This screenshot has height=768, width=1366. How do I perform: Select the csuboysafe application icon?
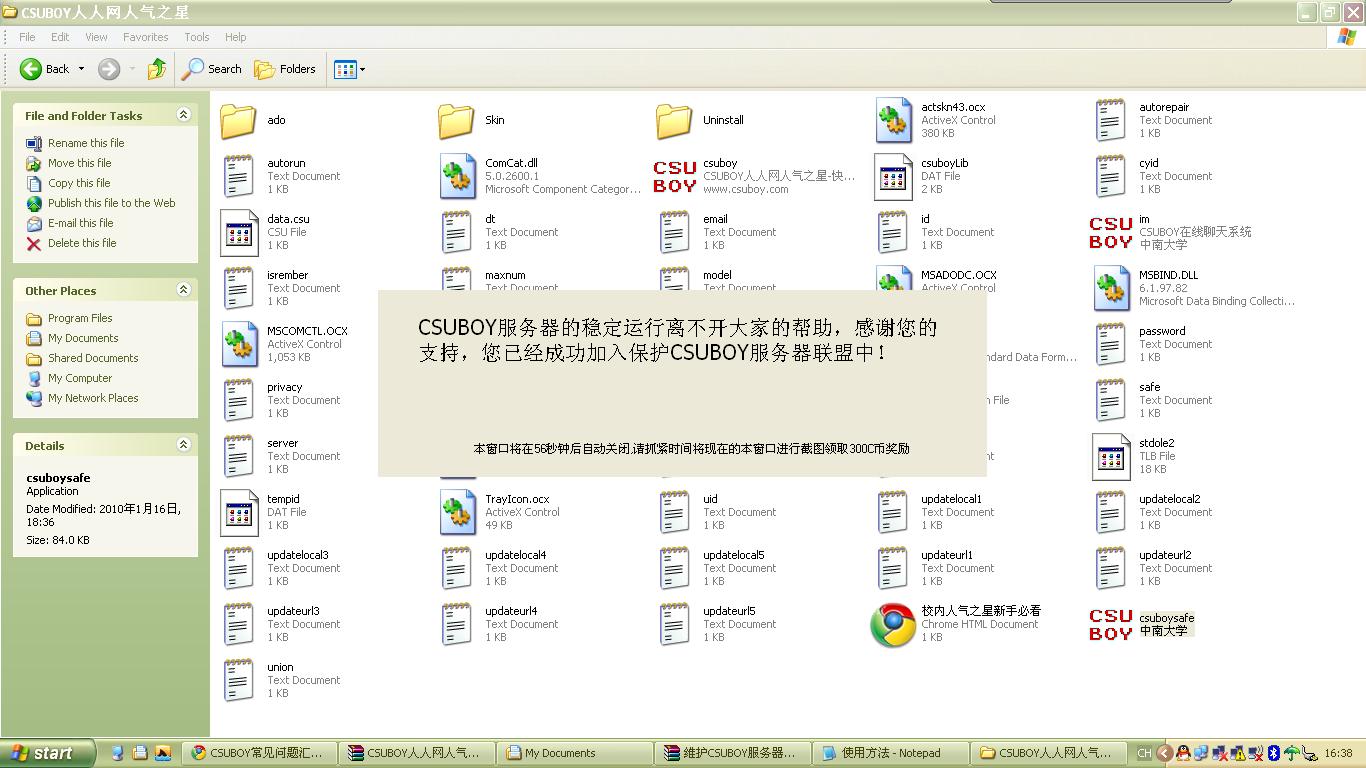pyautogui.click(x=1111, y=624)
